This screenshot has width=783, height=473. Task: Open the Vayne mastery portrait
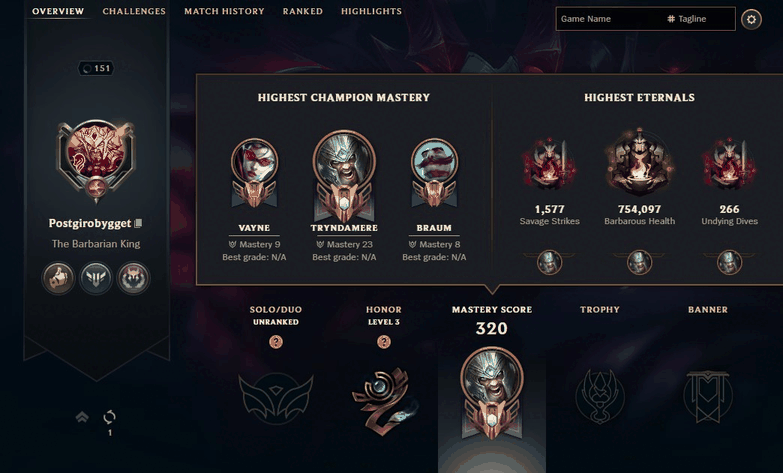(x=254, y=173)
